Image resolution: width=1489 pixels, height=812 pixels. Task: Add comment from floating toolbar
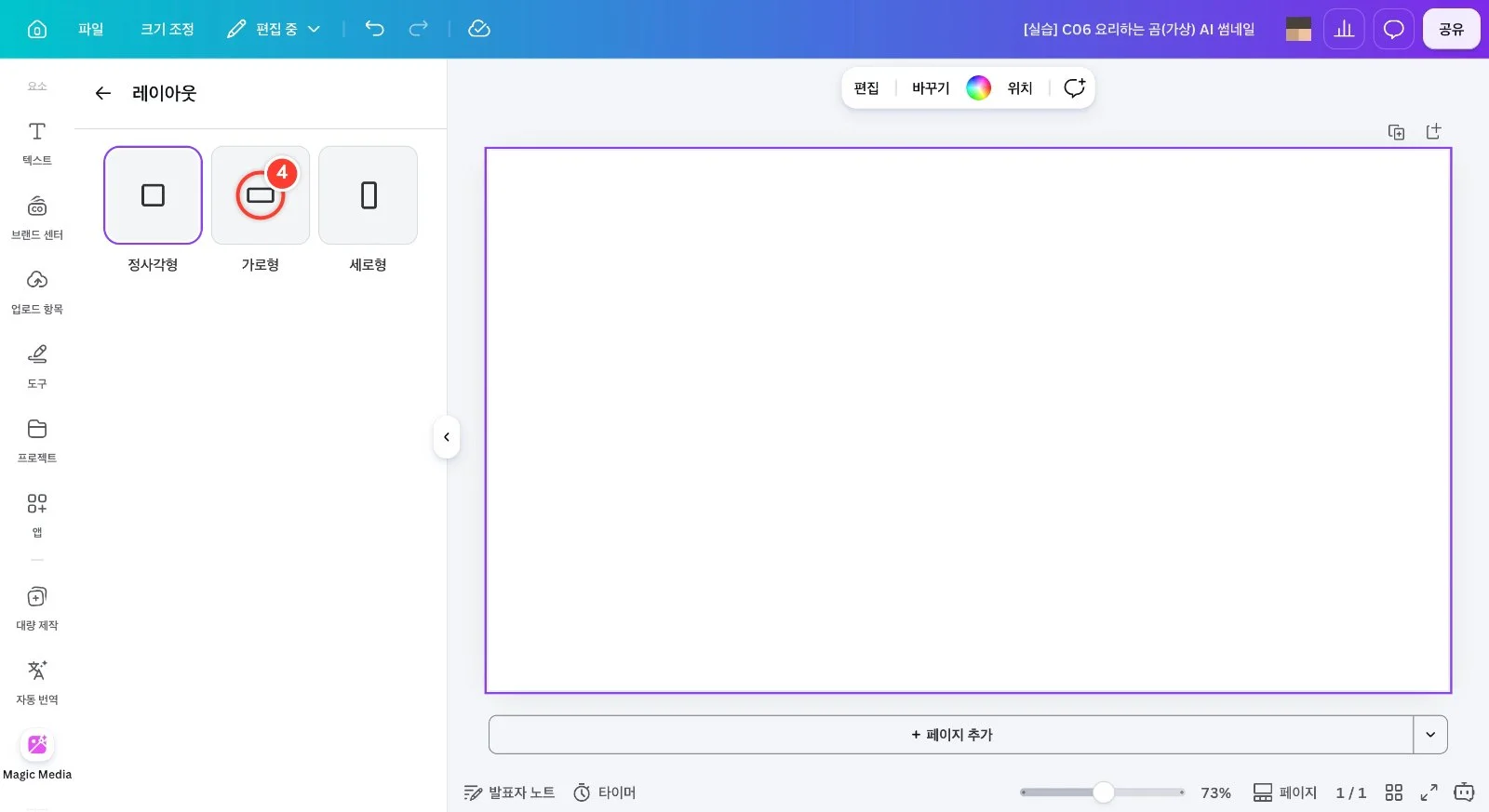1074,87
